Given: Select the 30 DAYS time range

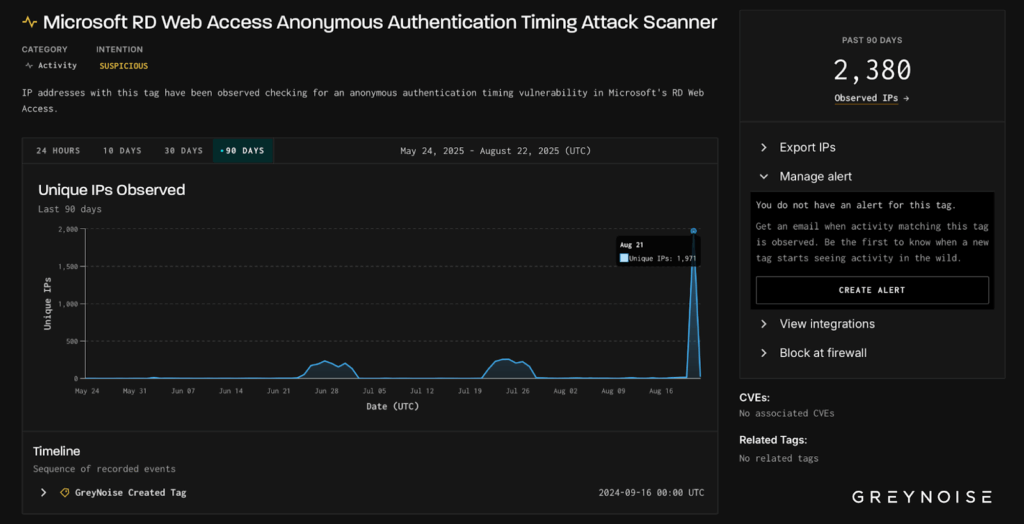Looking at the screenshot, I should (183, 151).
